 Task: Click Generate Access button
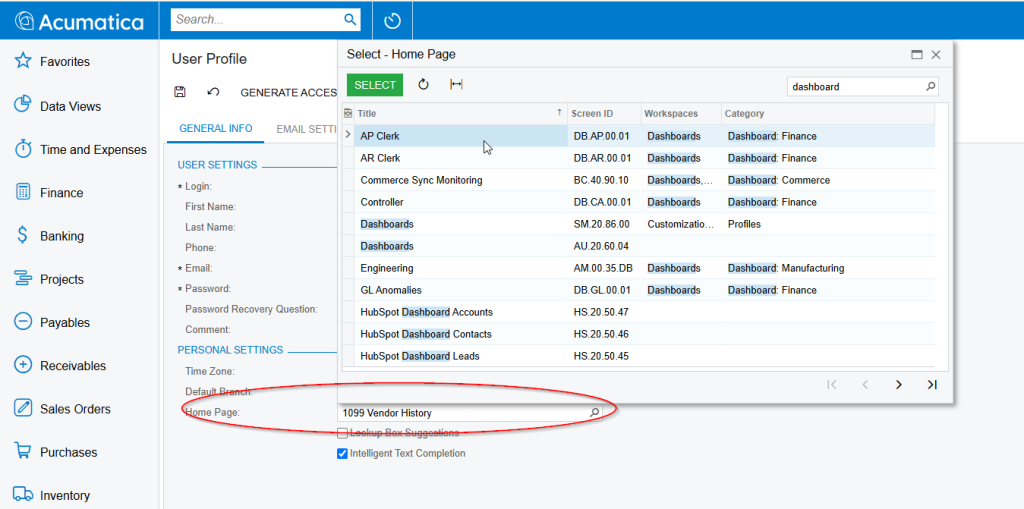289,92
